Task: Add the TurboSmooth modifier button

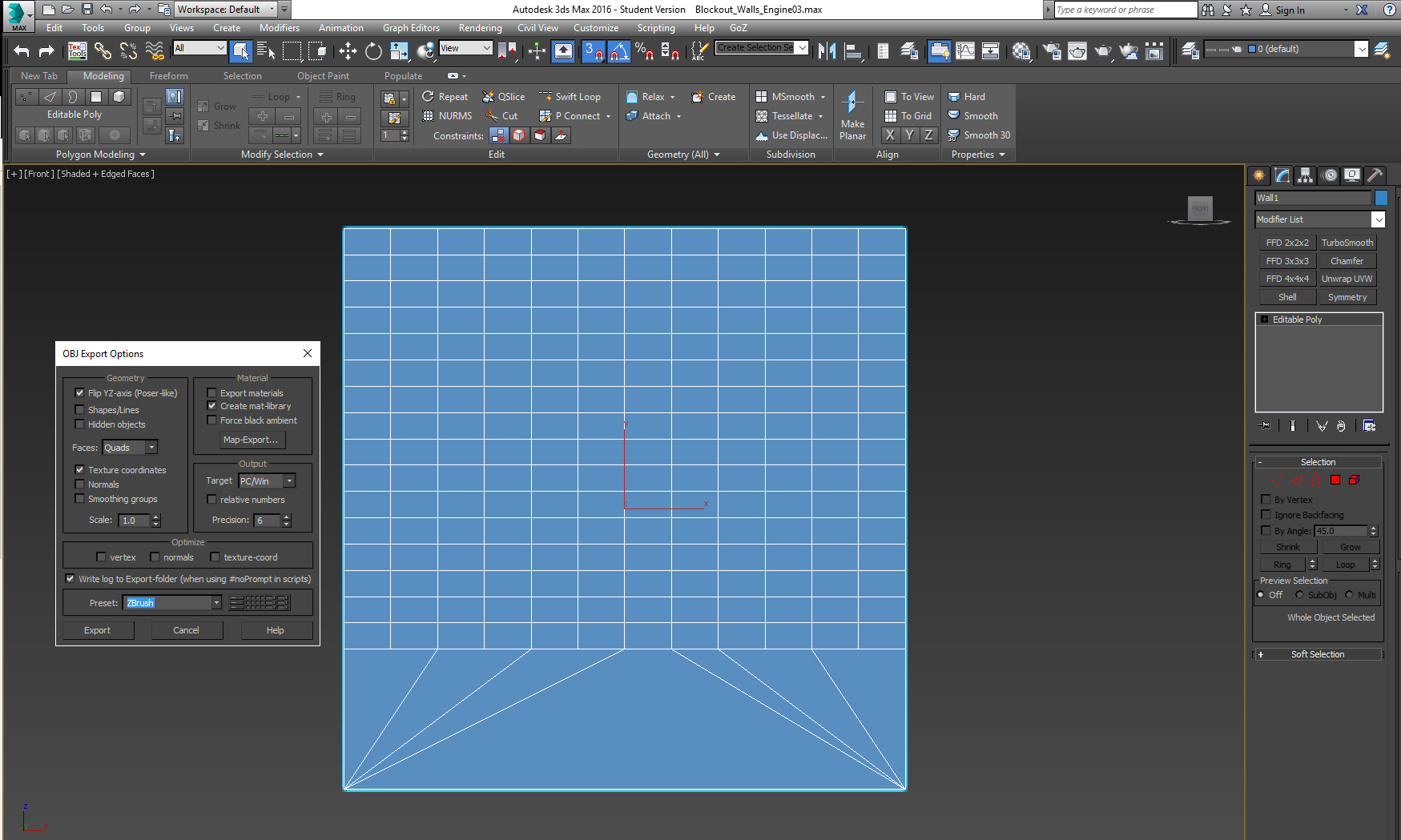Action: pyautogui.click(x=1347, y=243)
